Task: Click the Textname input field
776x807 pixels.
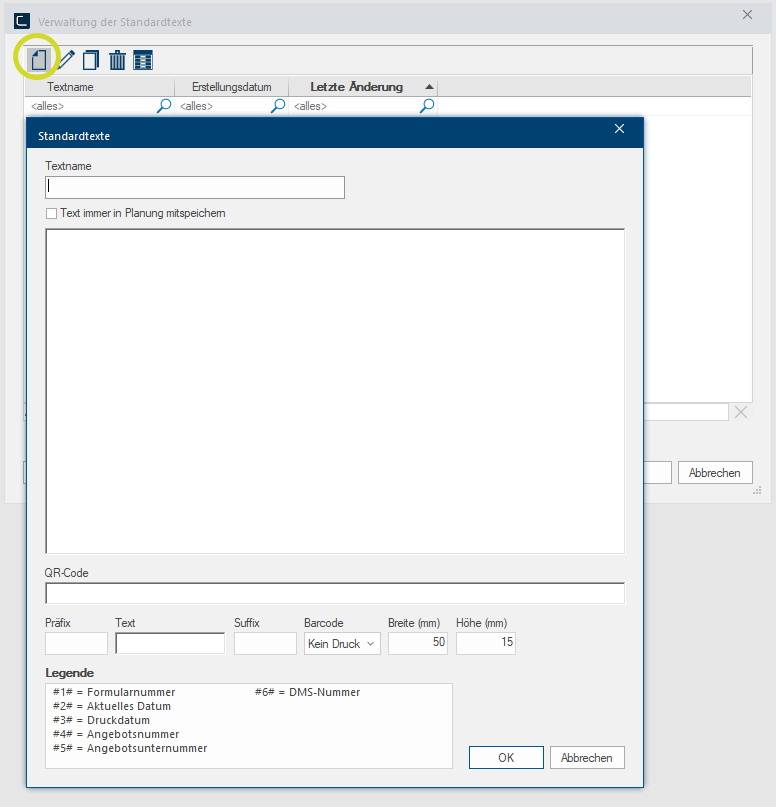Action: 195,187
